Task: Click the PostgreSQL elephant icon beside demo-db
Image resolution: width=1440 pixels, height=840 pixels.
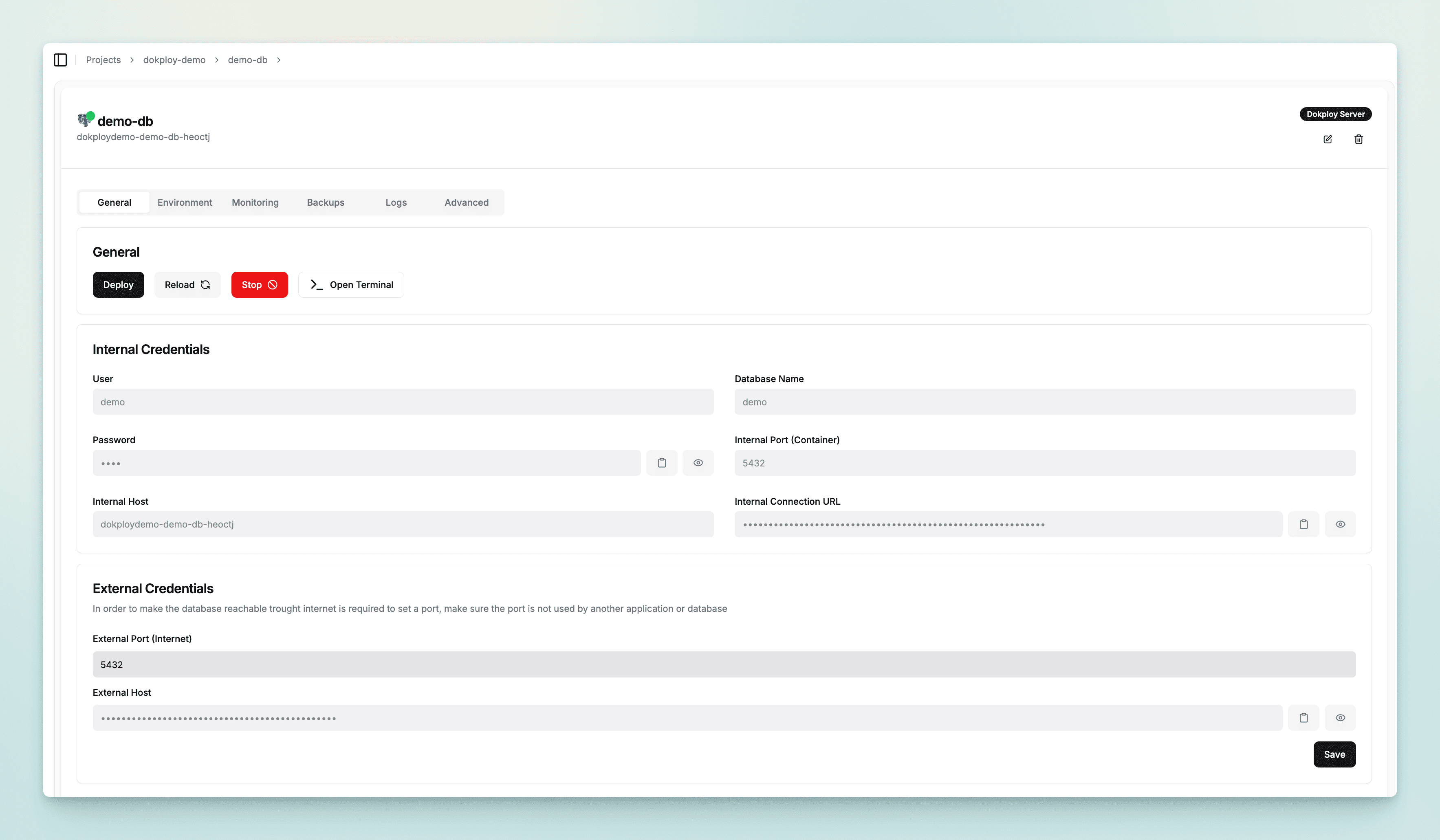Action: pyautogui.click(x=84, y=119)
